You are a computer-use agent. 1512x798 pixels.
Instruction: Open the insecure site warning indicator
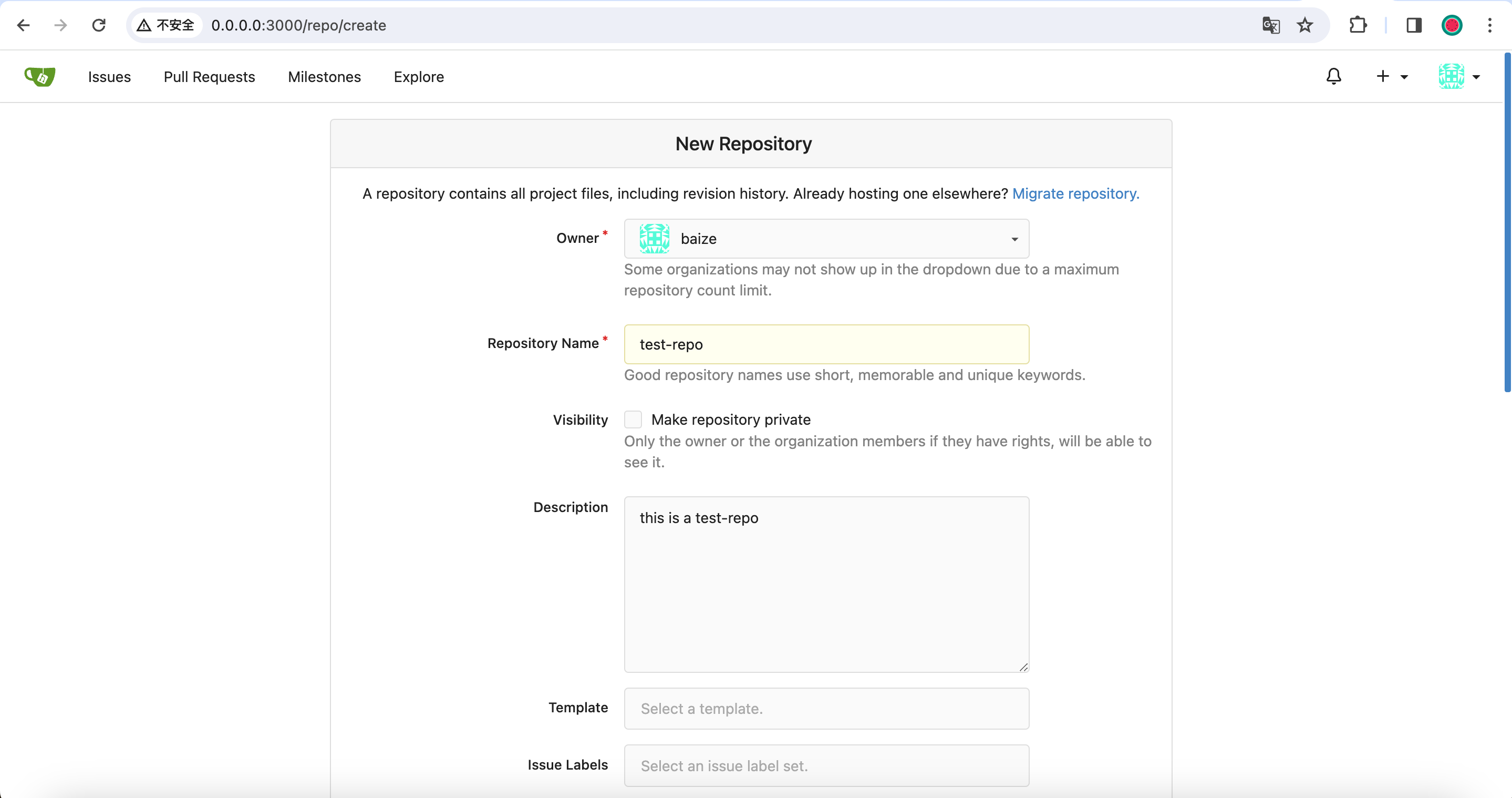click(x=165, y=25)
